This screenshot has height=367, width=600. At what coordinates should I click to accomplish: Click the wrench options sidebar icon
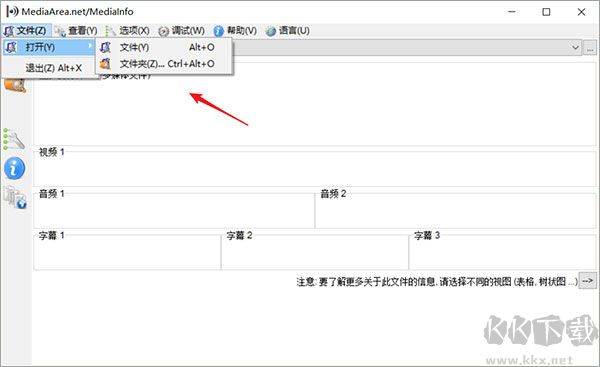tap(14, 139)
